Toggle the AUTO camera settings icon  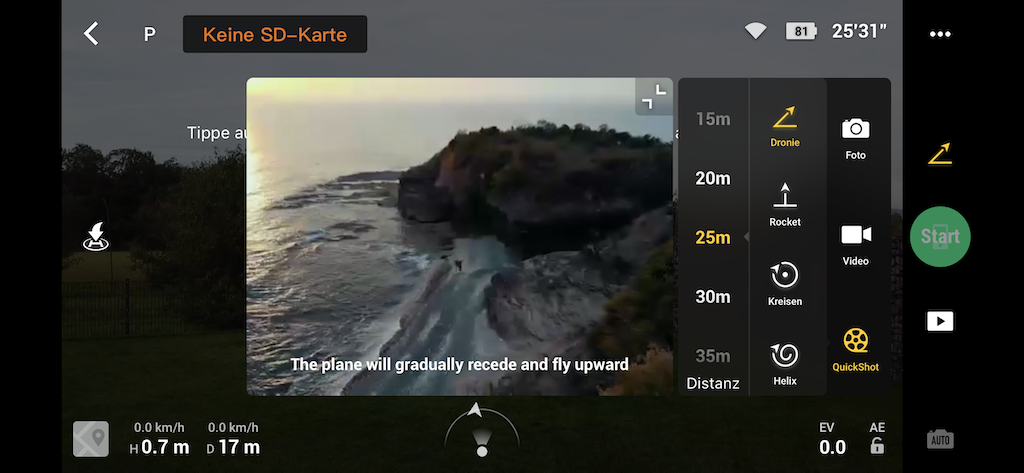click(940, 439)
